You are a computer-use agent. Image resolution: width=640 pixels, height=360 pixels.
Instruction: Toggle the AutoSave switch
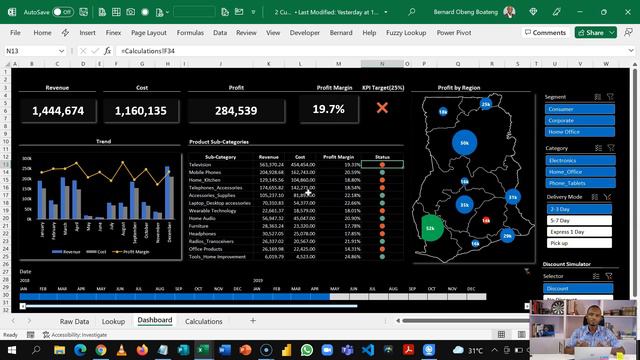click(63, 12)
